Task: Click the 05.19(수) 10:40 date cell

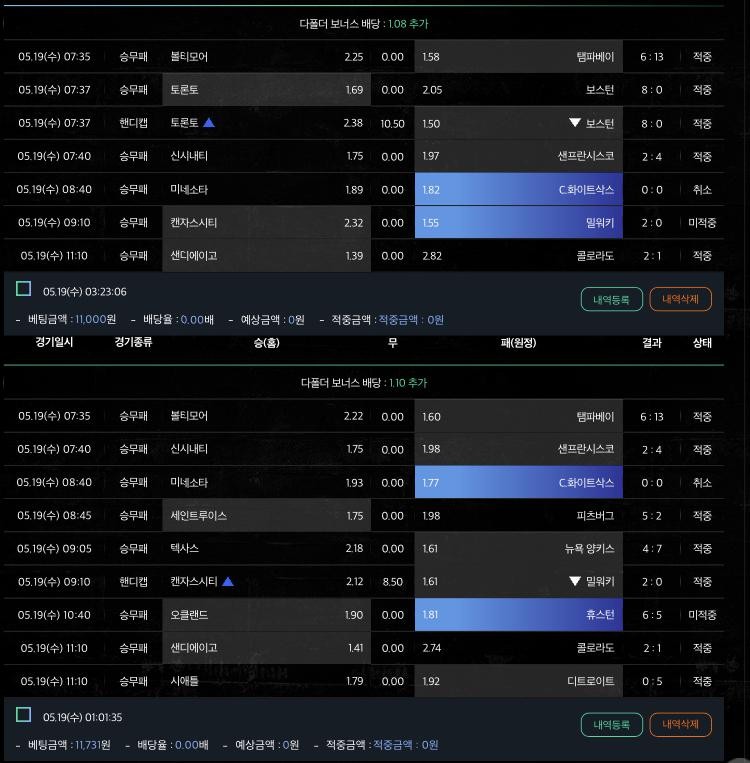Action: (54, 615)
